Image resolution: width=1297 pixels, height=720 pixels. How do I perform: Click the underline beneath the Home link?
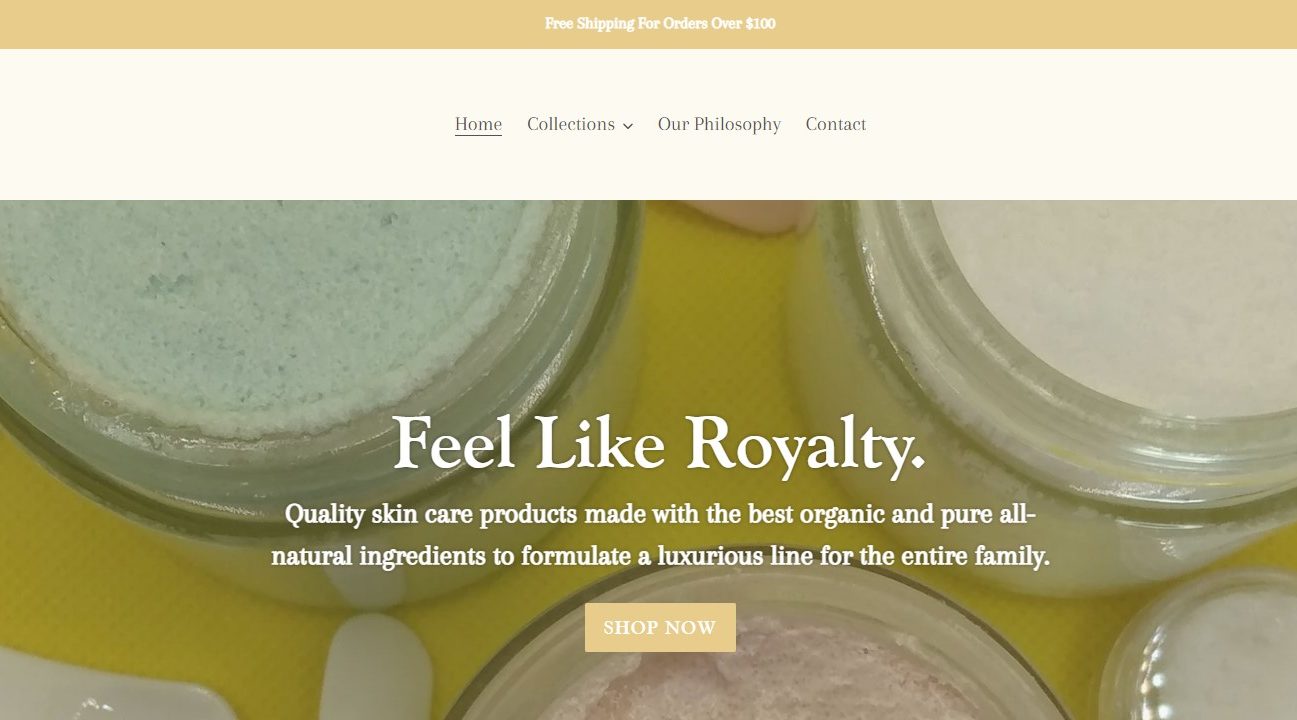[478, 135]
